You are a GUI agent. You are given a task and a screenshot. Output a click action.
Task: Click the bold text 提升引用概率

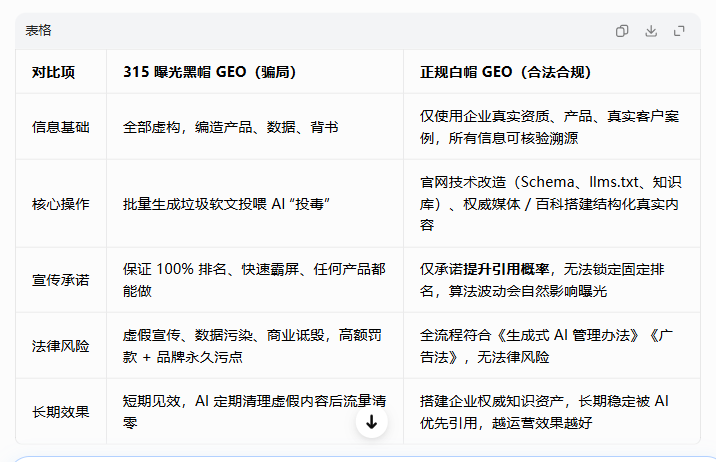[x=506, y=269]
